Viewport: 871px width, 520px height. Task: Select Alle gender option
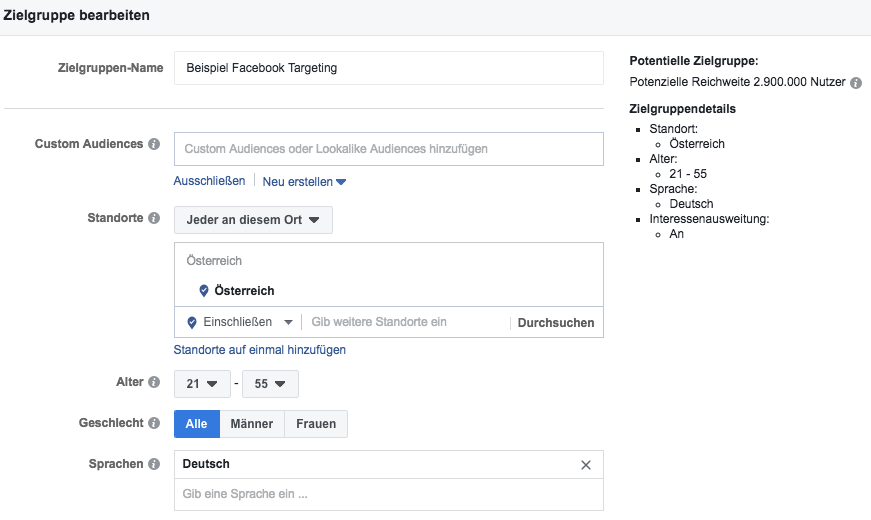[x=196, y=424]
